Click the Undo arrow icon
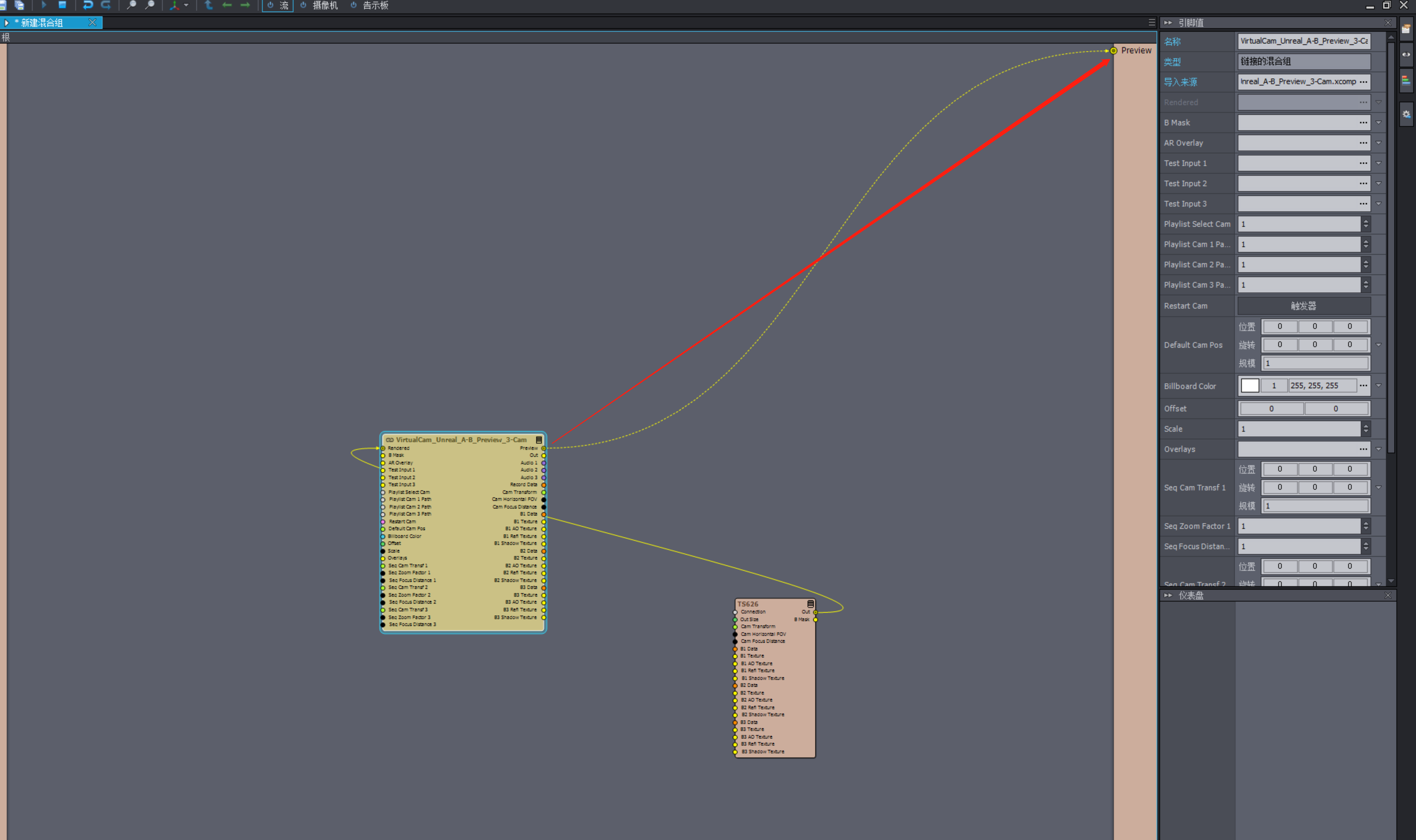 coord(88,5)
